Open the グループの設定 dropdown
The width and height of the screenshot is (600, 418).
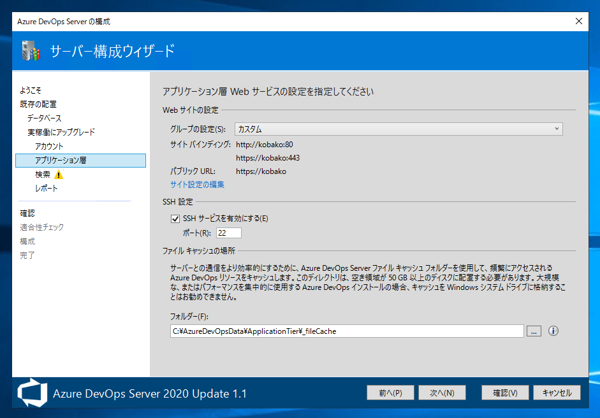coord(398,129)
